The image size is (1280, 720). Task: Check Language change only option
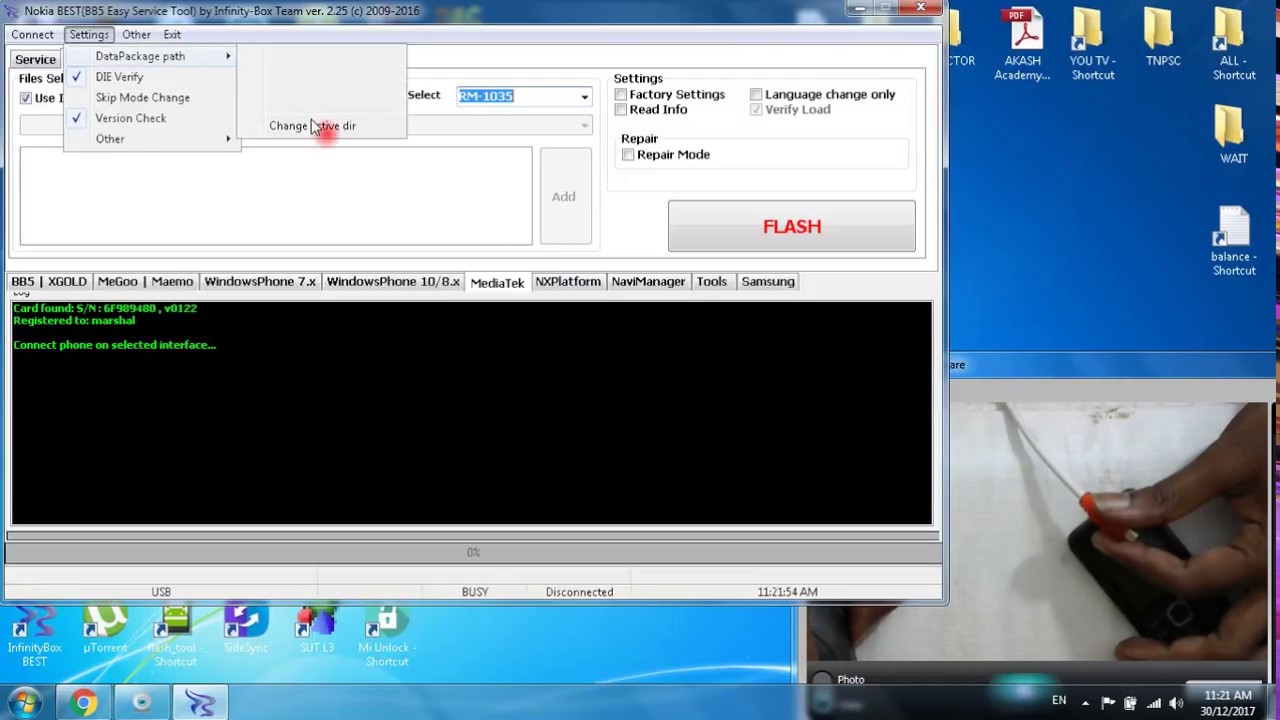[x=756, y=94]
